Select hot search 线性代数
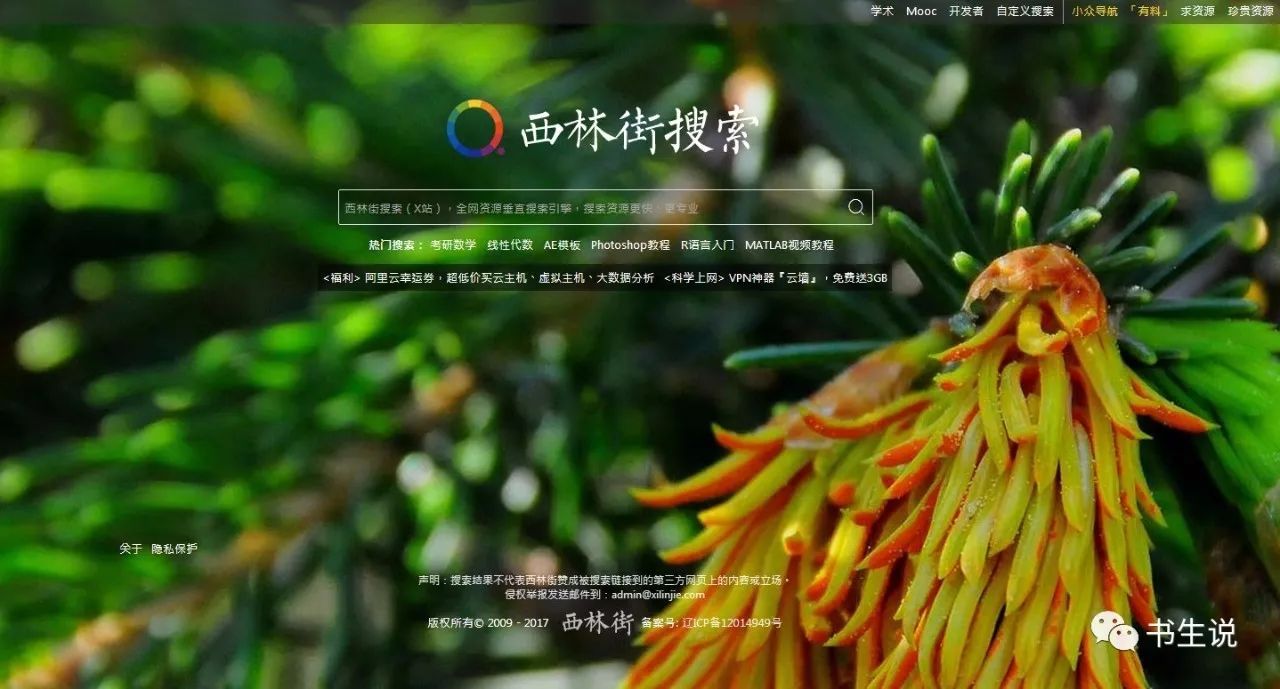This screenshot has height=689, width=1280. [510, 245]
